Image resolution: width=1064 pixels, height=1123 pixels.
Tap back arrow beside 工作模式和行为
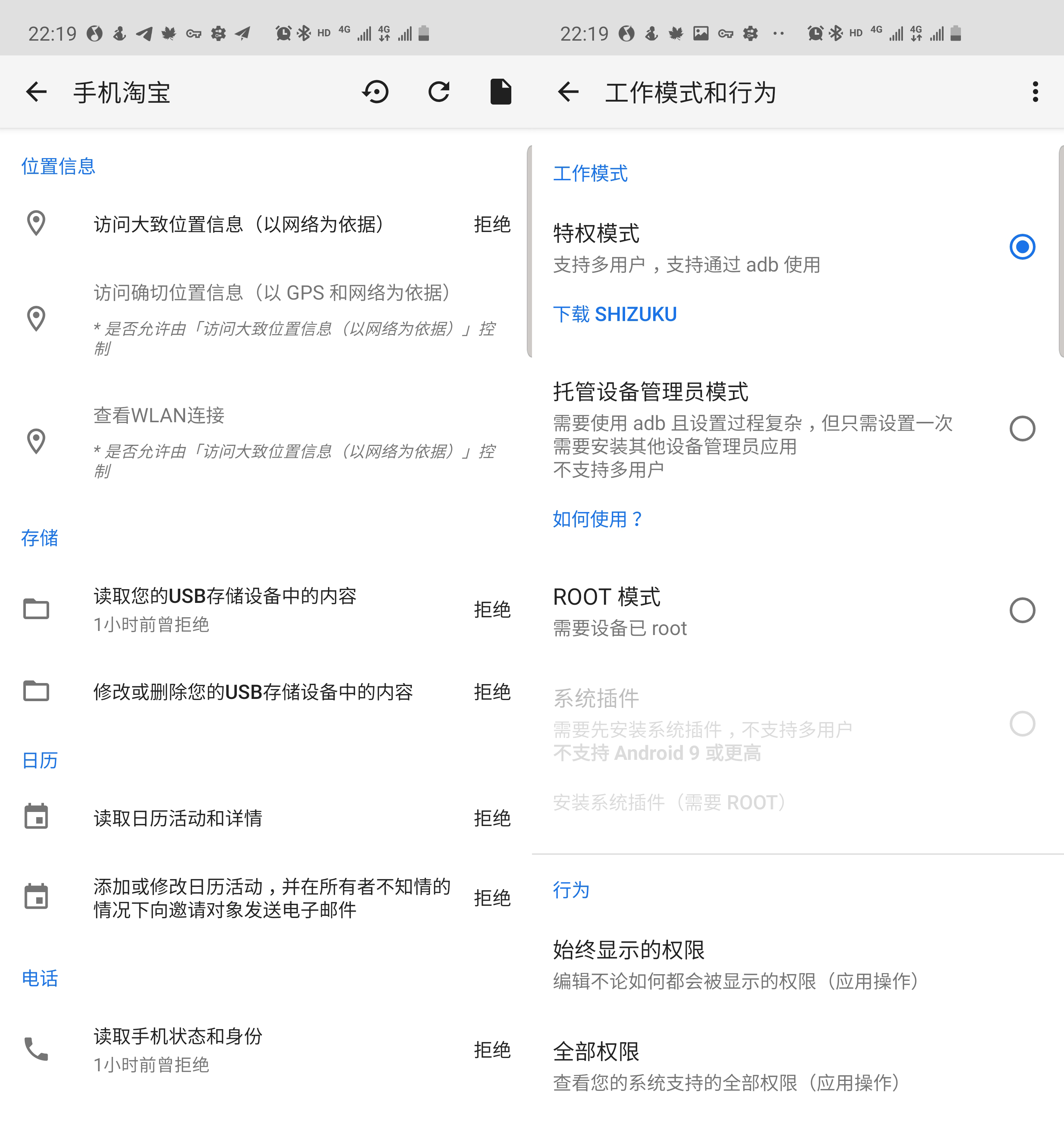tap(568, 92)
